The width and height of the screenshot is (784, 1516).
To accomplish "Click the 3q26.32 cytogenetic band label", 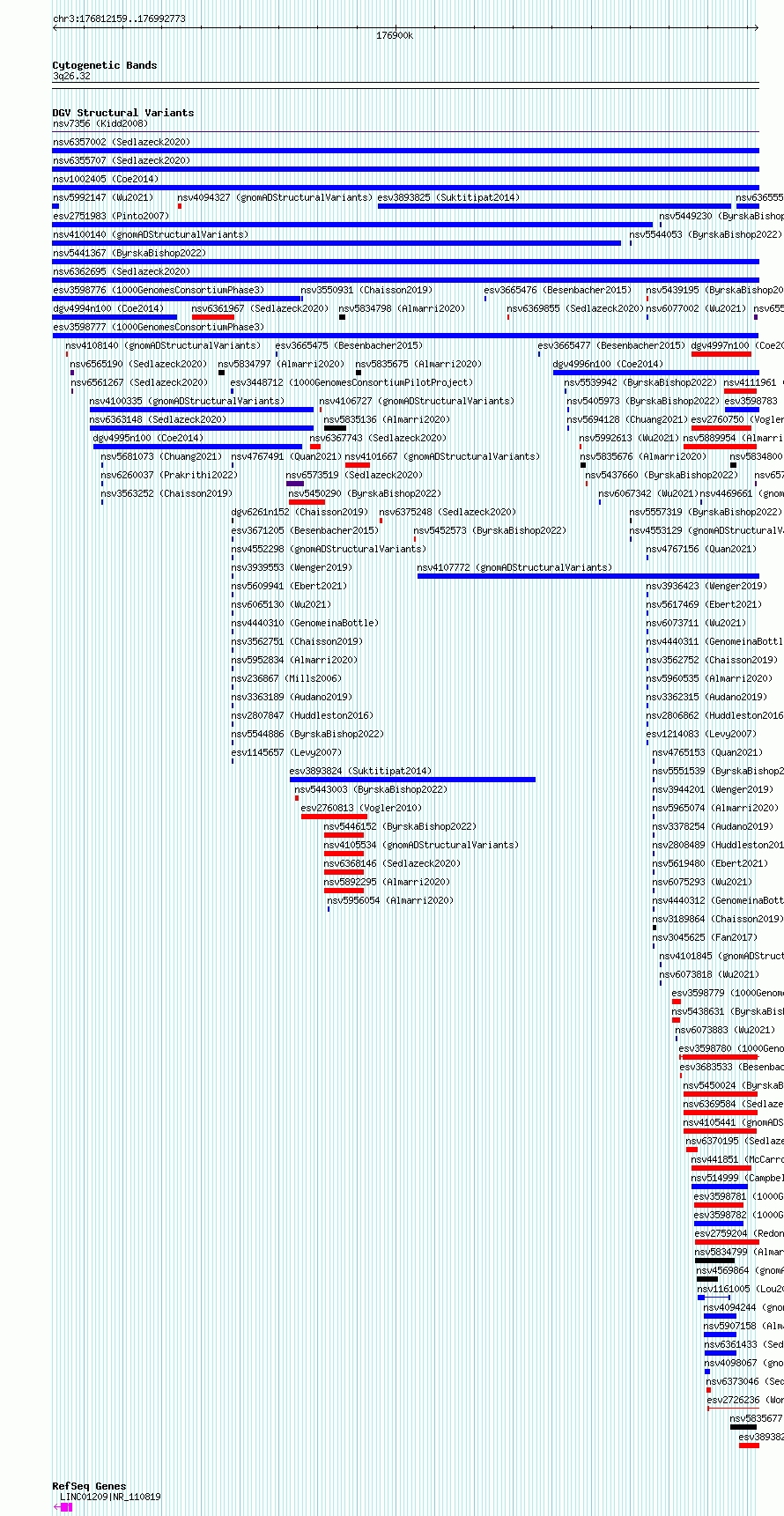I will tap(71, 77).
